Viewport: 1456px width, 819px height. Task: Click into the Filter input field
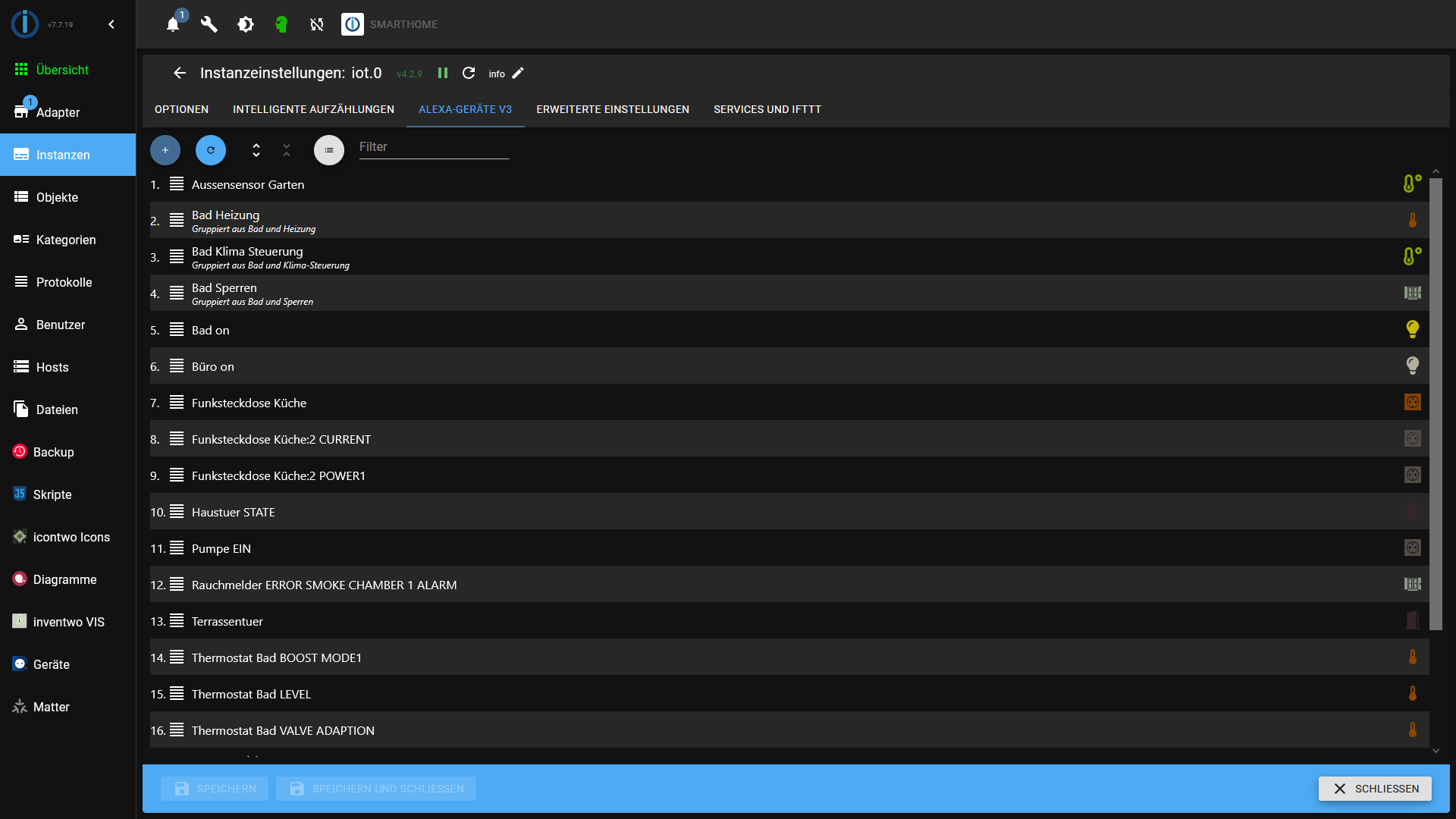pyautogui.click(x=434, y=146)
